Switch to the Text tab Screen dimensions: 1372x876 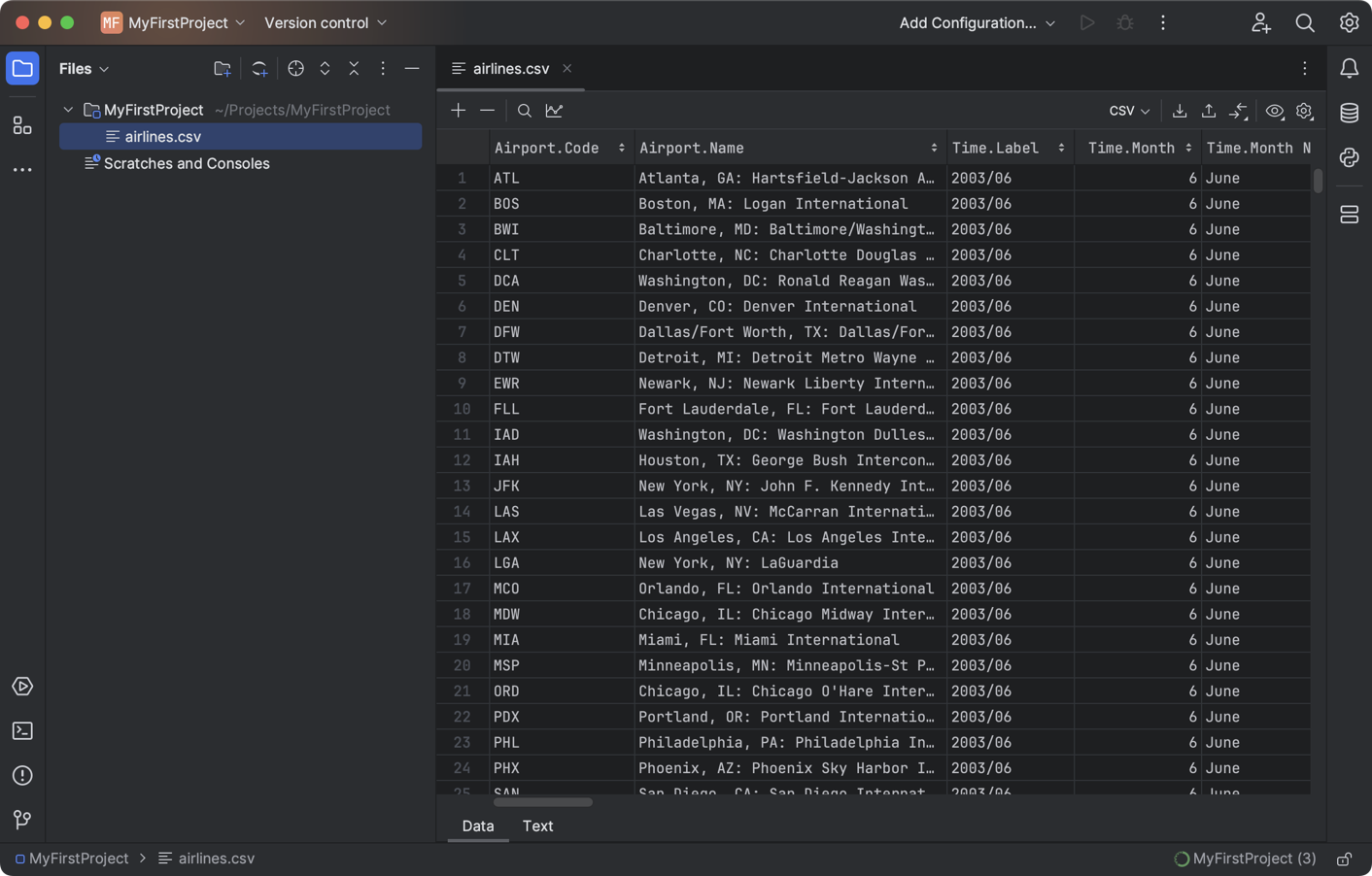(537, 825)
